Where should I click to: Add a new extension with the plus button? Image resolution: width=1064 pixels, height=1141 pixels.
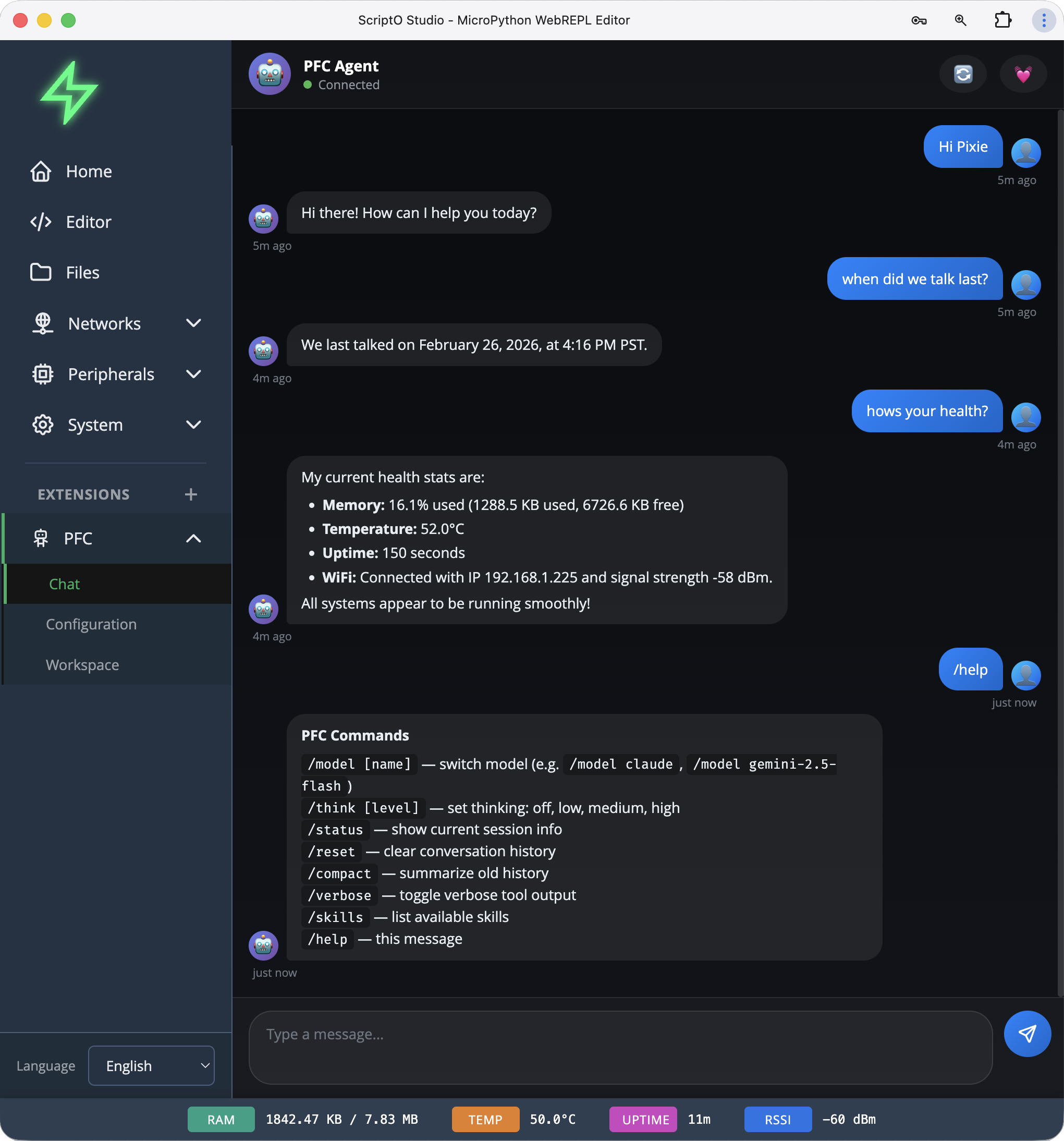coord(190,494)
